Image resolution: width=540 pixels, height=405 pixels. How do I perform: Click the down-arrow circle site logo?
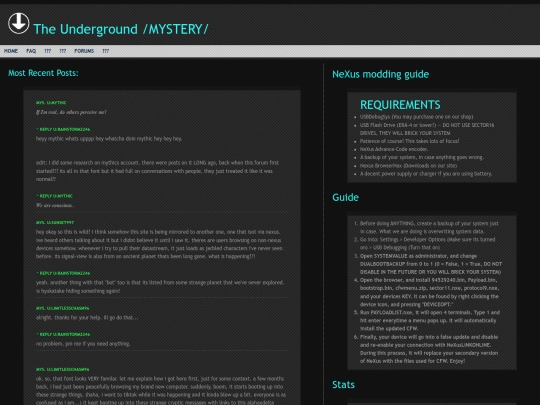[x=19, y=23]
